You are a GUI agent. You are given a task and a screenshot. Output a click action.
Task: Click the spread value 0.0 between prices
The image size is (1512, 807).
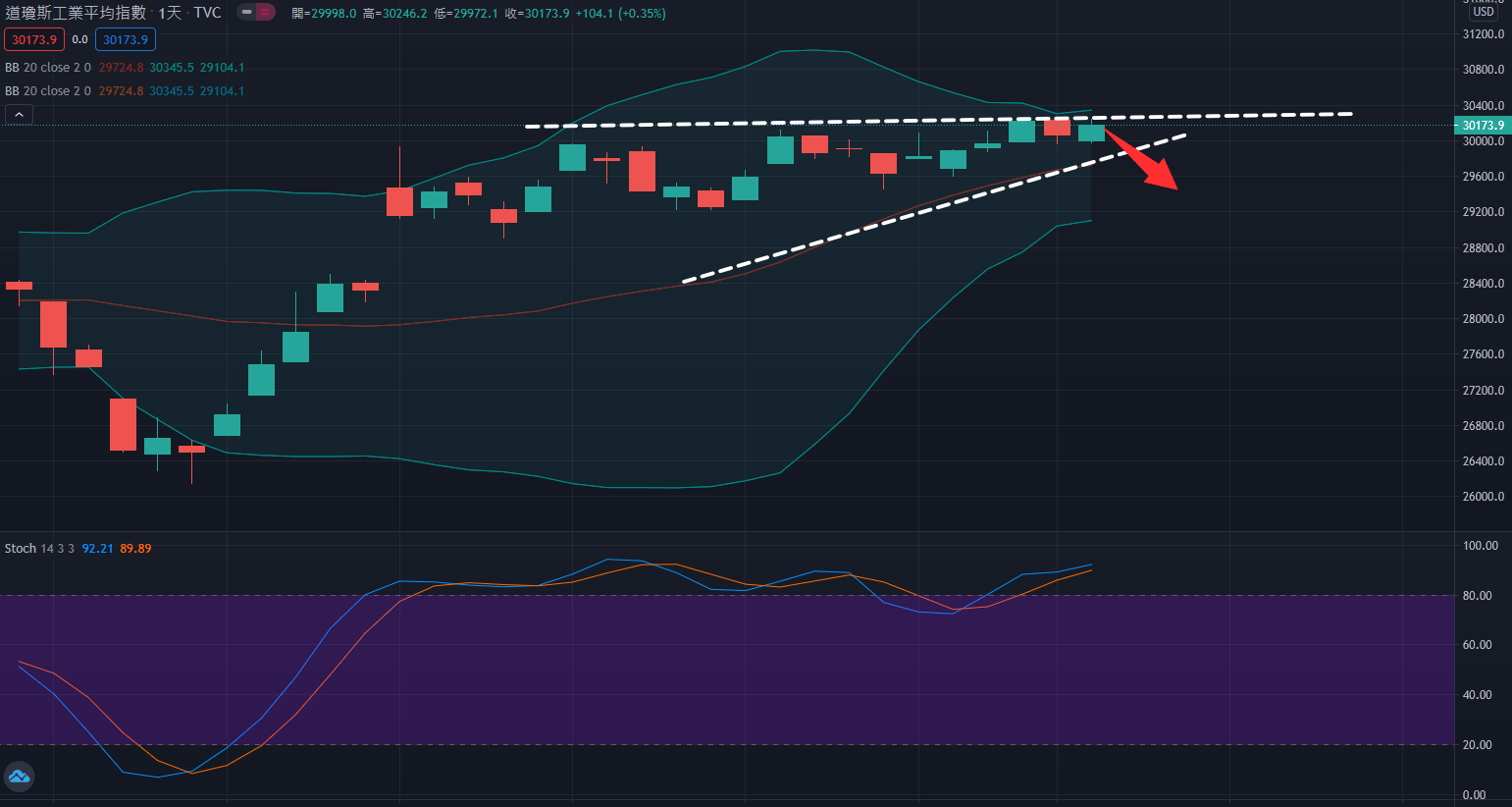[79, 40]
